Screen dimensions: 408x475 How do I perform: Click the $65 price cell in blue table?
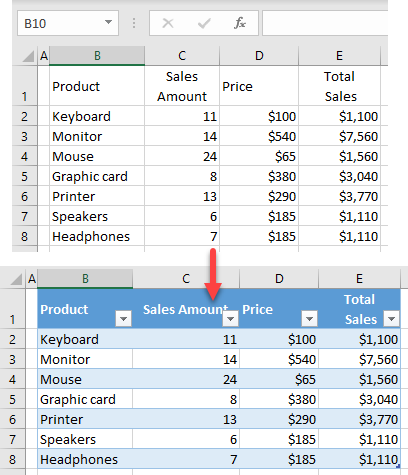coord(279,379)
